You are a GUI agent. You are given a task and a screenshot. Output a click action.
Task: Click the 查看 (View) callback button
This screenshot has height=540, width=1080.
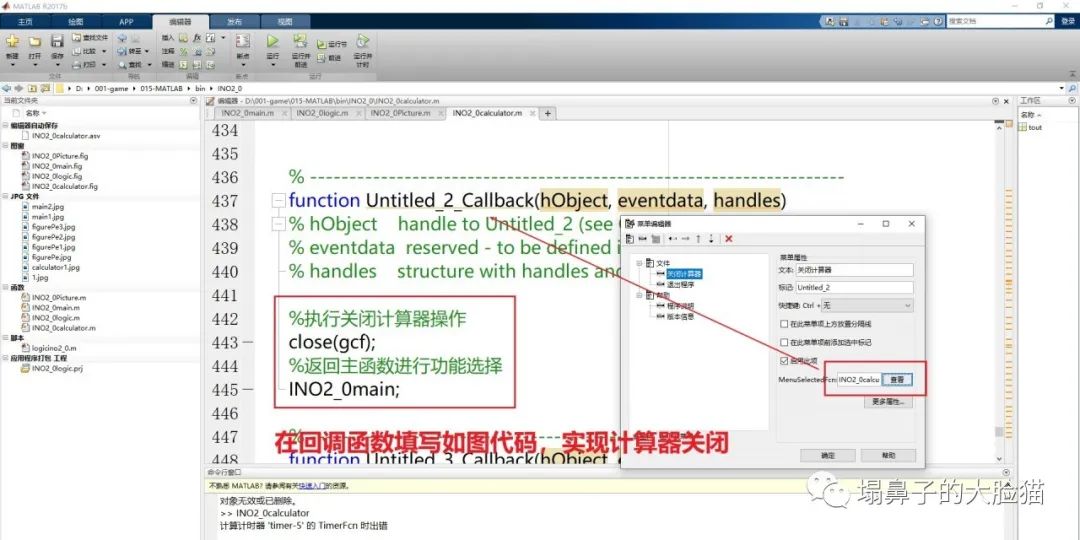pos(897,380)
